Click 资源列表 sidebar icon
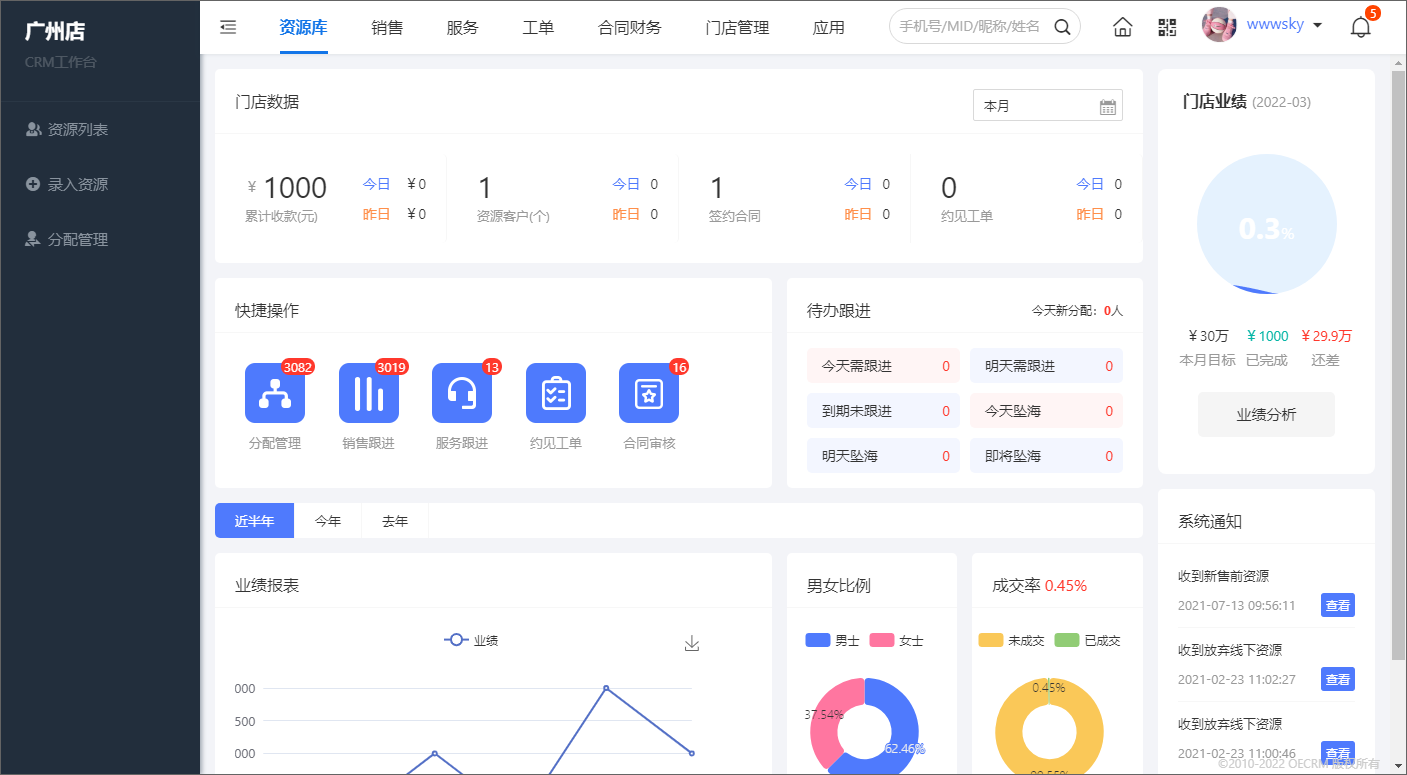Image resolution: width=1407 pixels, height=775 pixels. pos(34,129)
